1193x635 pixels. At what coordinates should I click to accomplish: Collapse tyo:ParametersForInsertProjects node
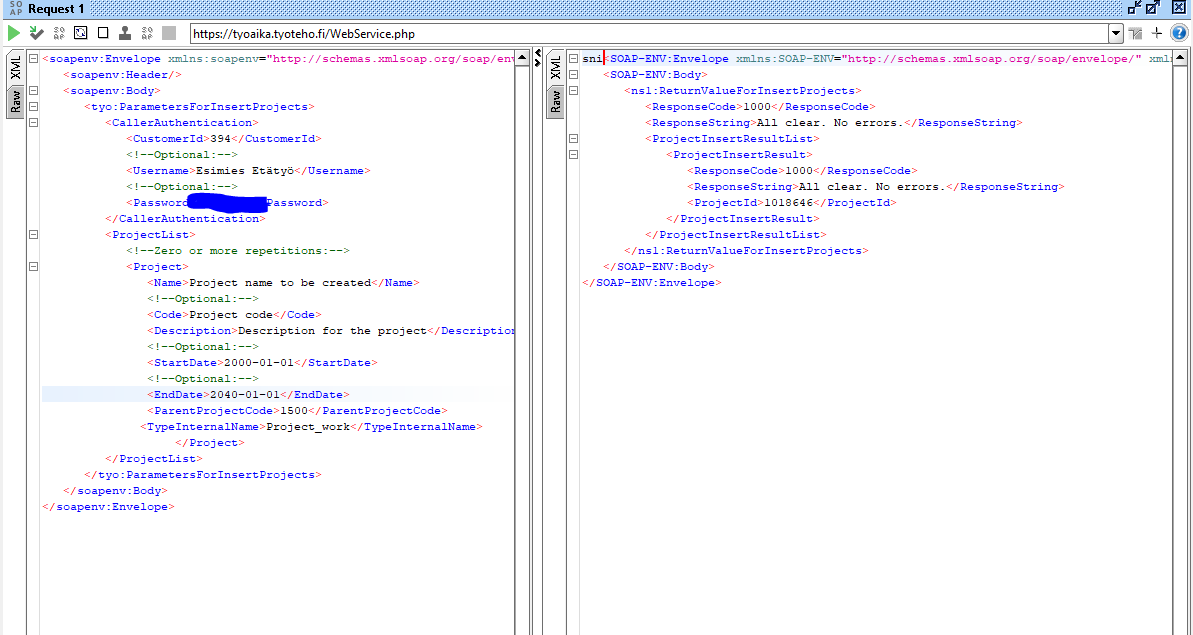pyautogui.click(x=33, y=106)
